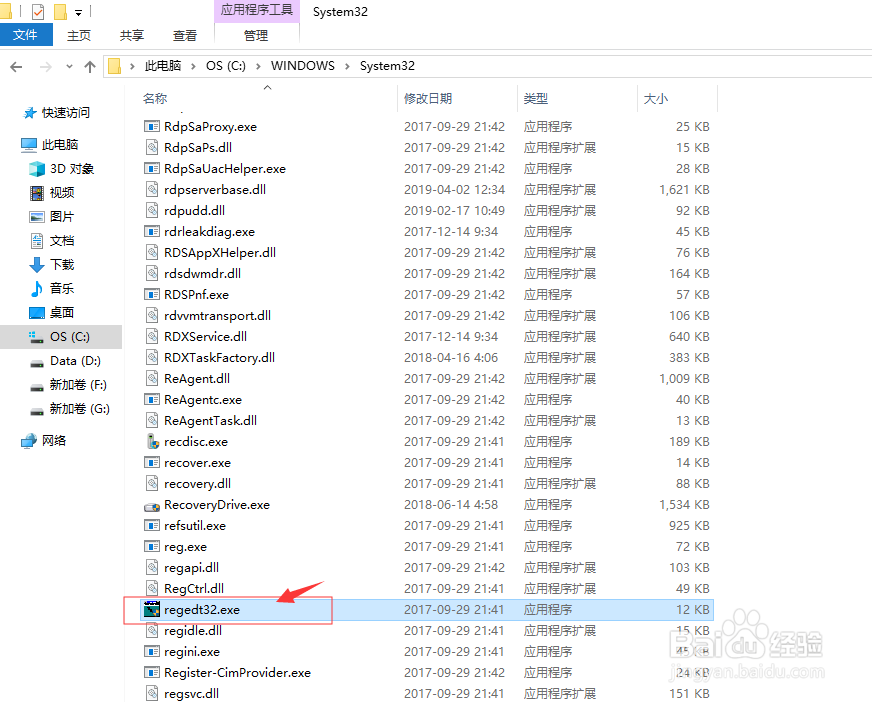Click OS (C:) in the address breadcrumb
872x702 pixels.
tap(226, 66)
